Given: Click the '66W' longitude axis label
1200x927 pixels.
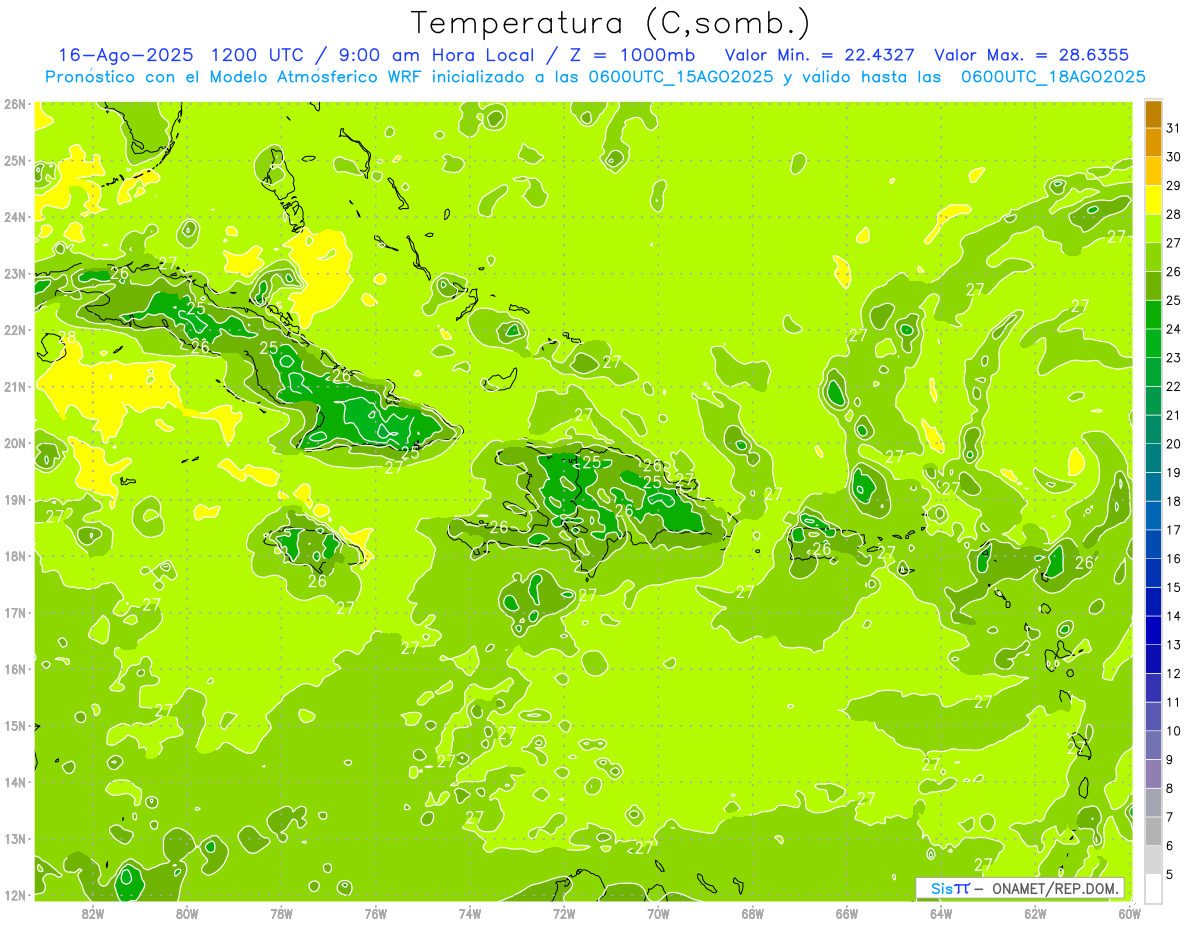Looking at the screenshot, I should 847,913.
